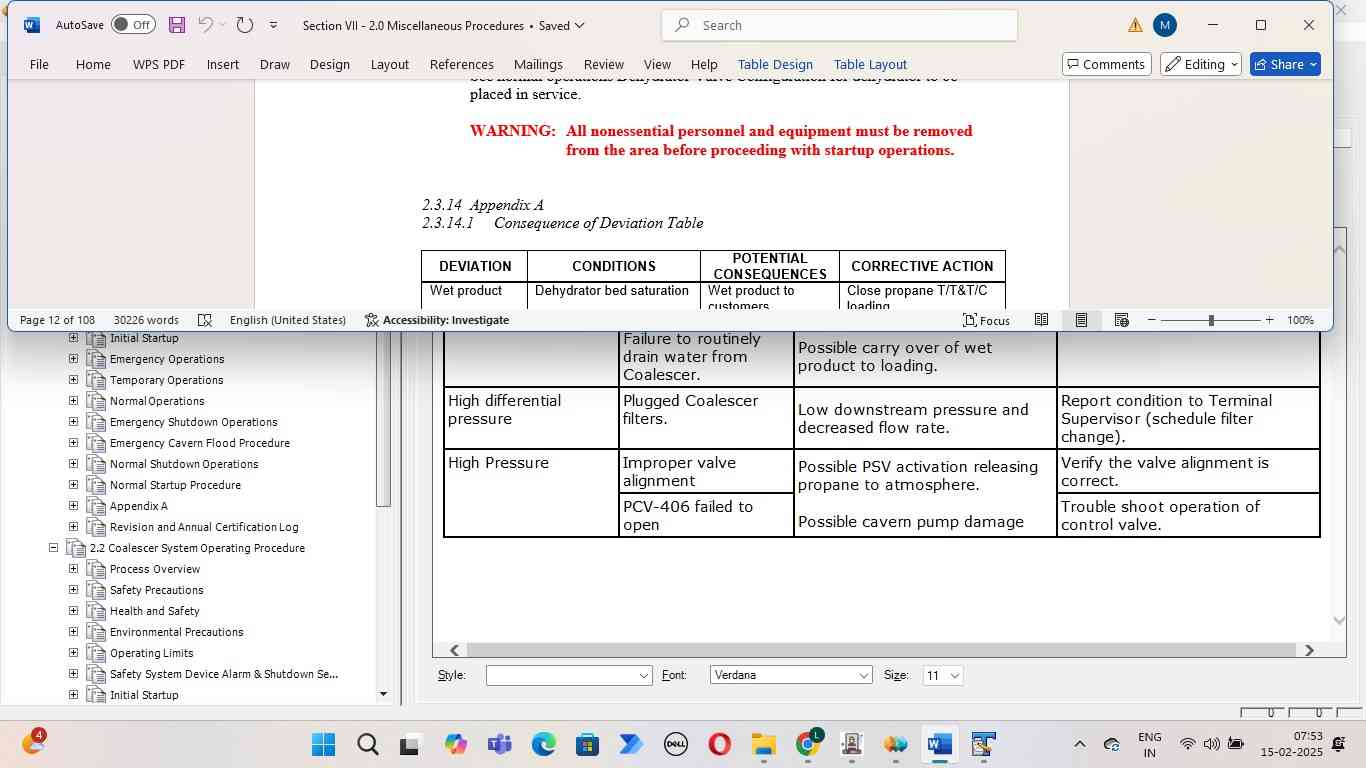Switch to Read Mode view icon
This screenshot has width=1366, height=768.
(1041, 320)
